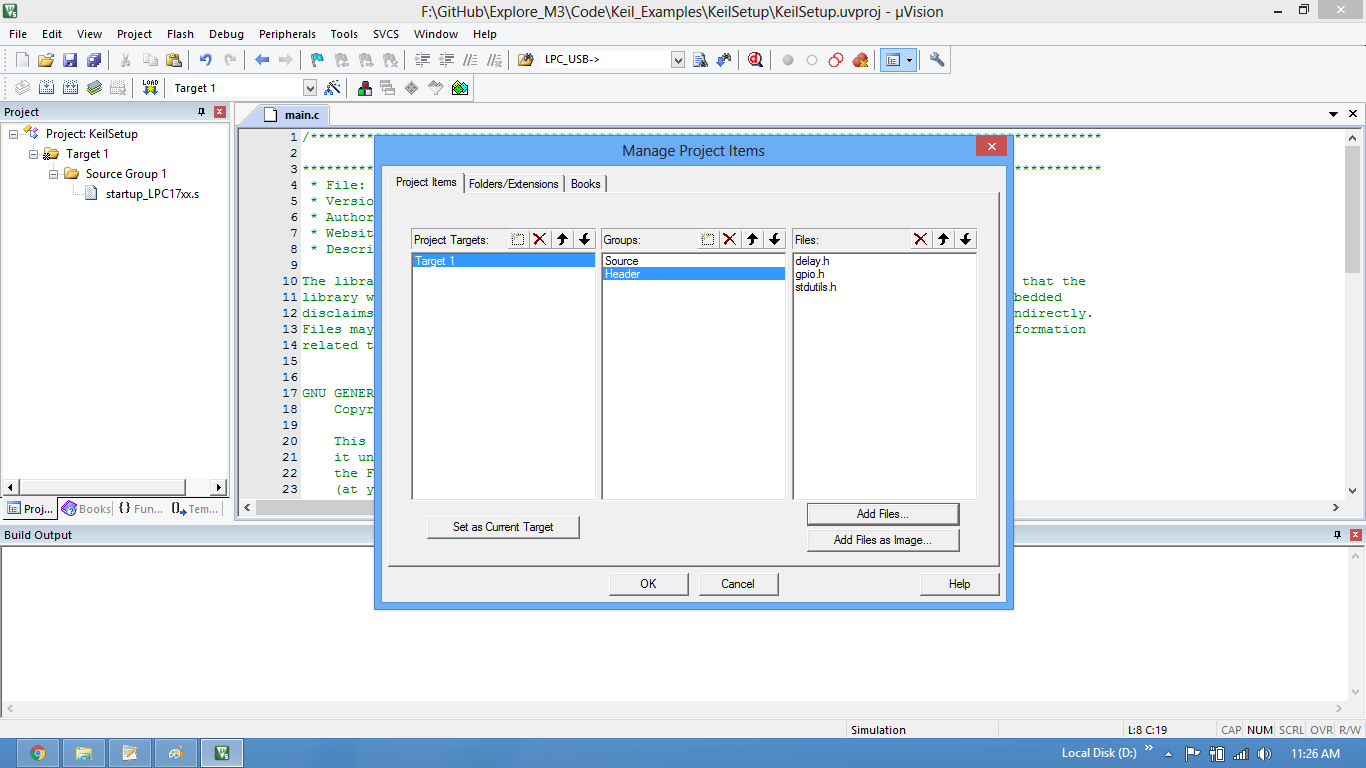Viewport: 1366px width, 768px height.
Task: Open the Target 1 dropdown in toolbar
Action: [x=309, y=88]
